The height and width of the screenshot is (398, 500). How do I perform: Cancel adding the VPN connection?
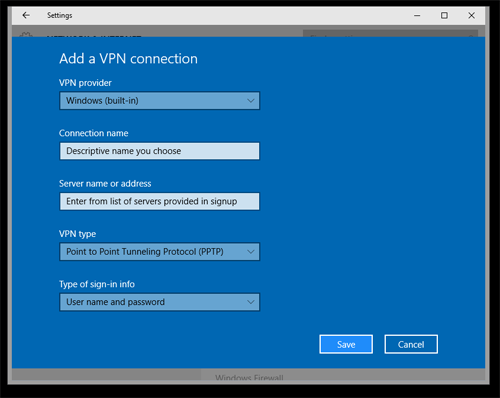pyautogui.click(x=411, y=344)
